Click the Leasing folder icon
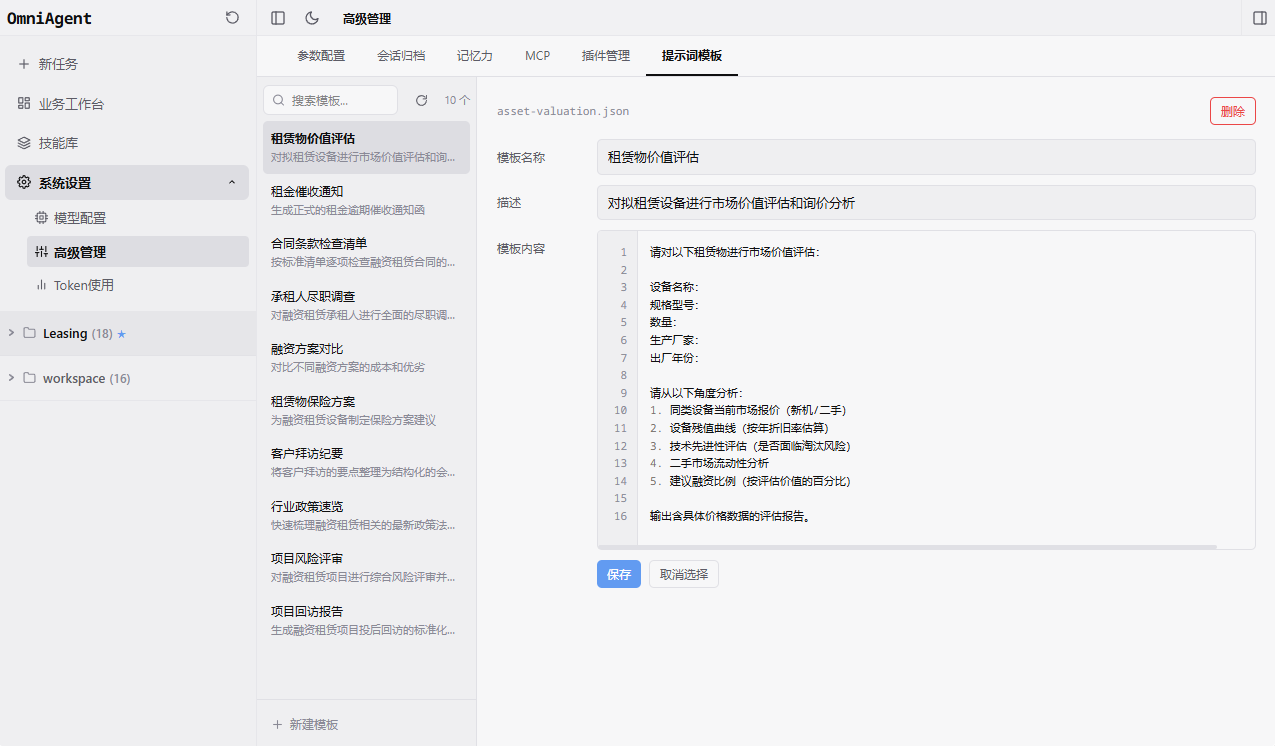This screenshot has width=1275, height=746. [x=29, y=333]
